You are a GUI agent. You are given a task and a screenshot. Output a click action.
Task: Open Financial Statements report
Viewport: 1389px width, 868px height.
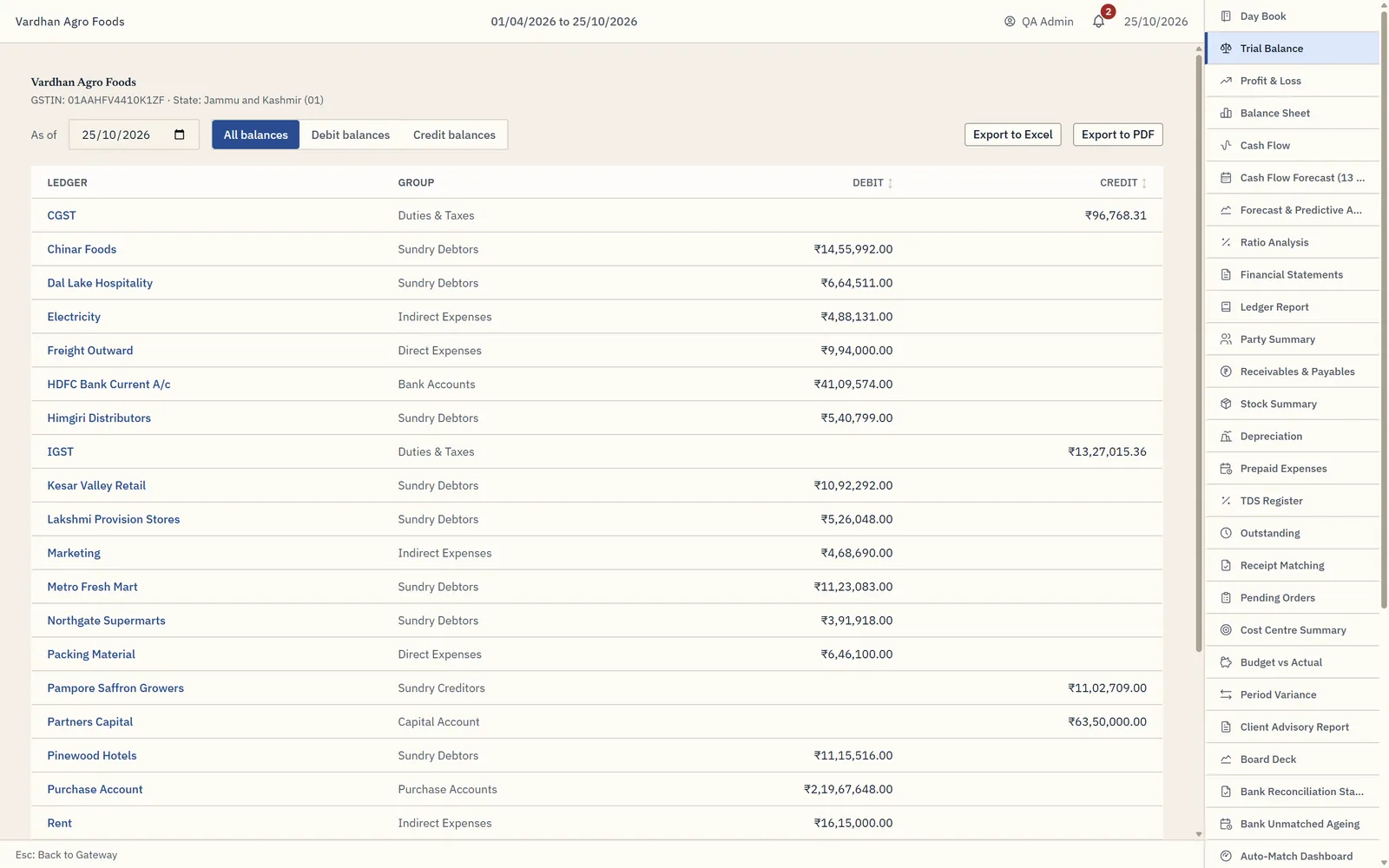tap(1292, 274)
